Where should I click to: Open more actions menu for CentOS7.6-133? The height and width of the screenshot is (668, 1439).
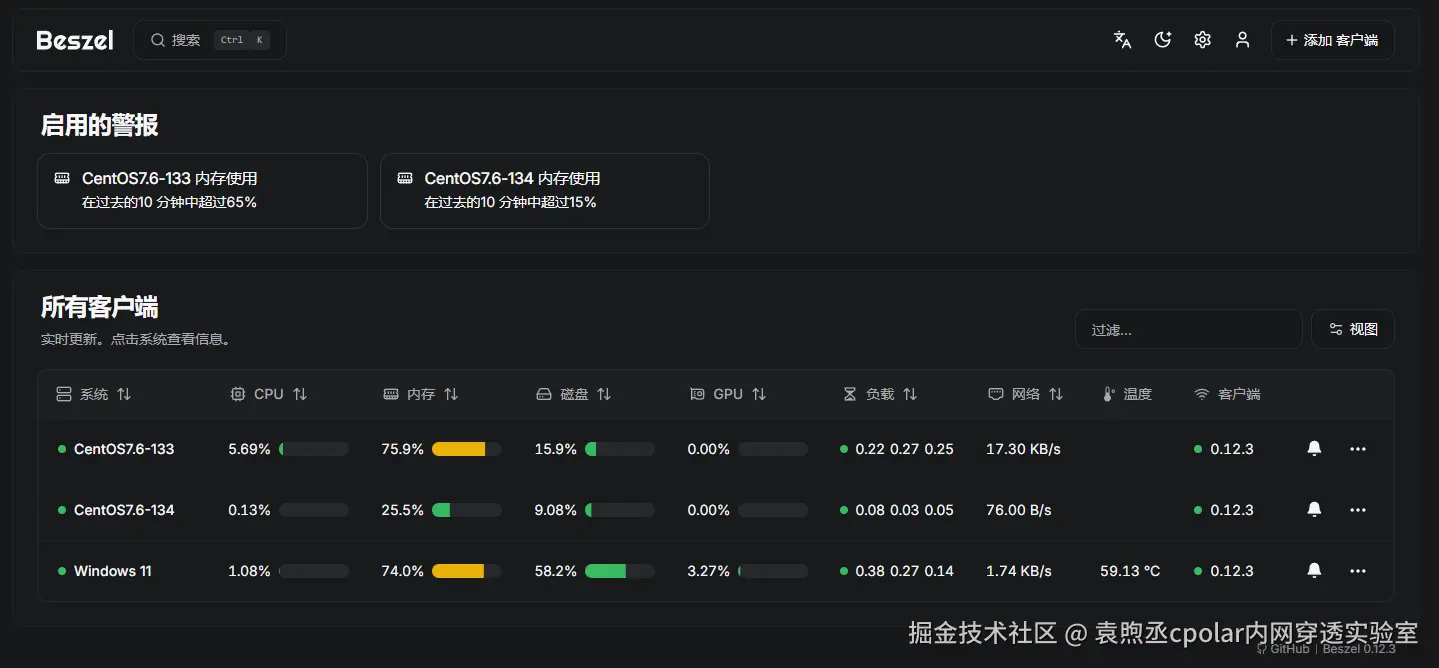click(x=1358, y=449)
